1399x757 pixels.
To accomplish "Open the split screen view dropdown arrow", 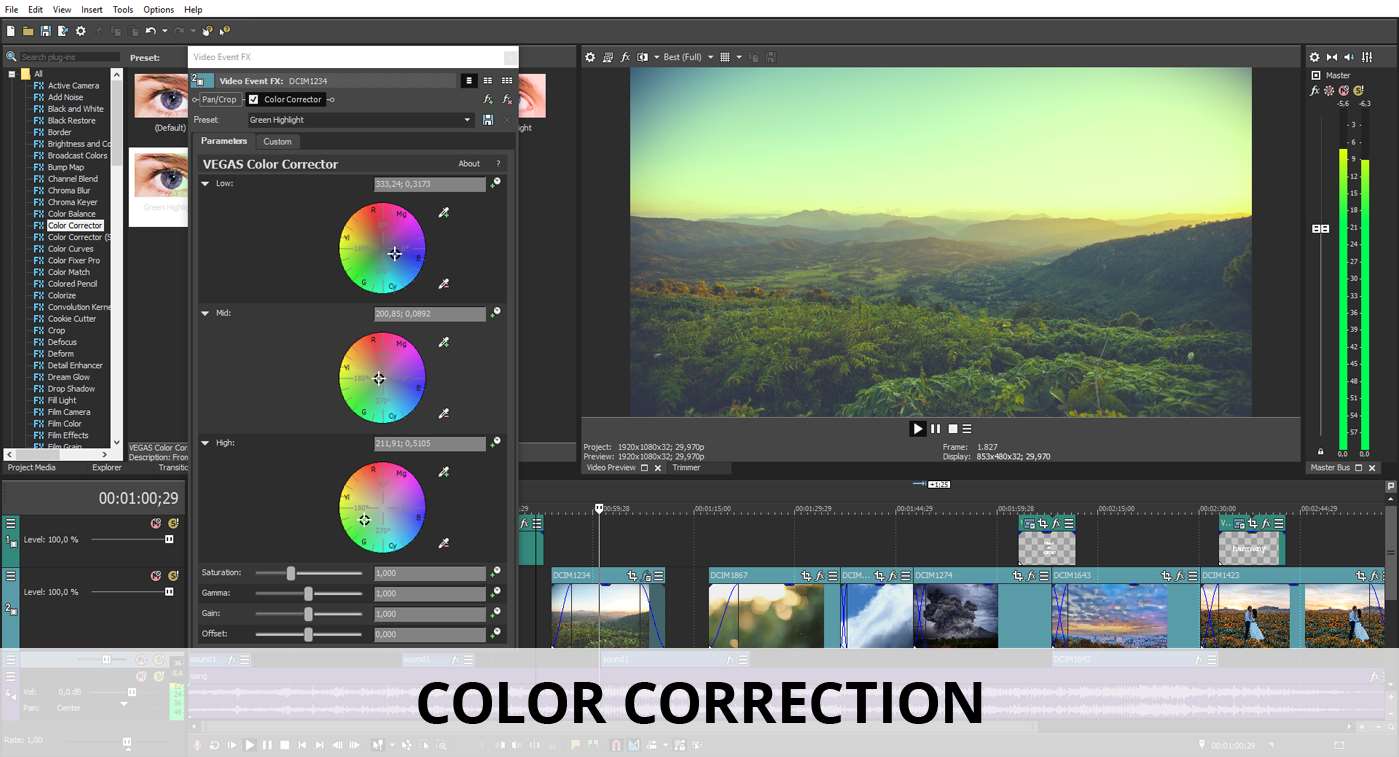I will click(x=655, y=57).
